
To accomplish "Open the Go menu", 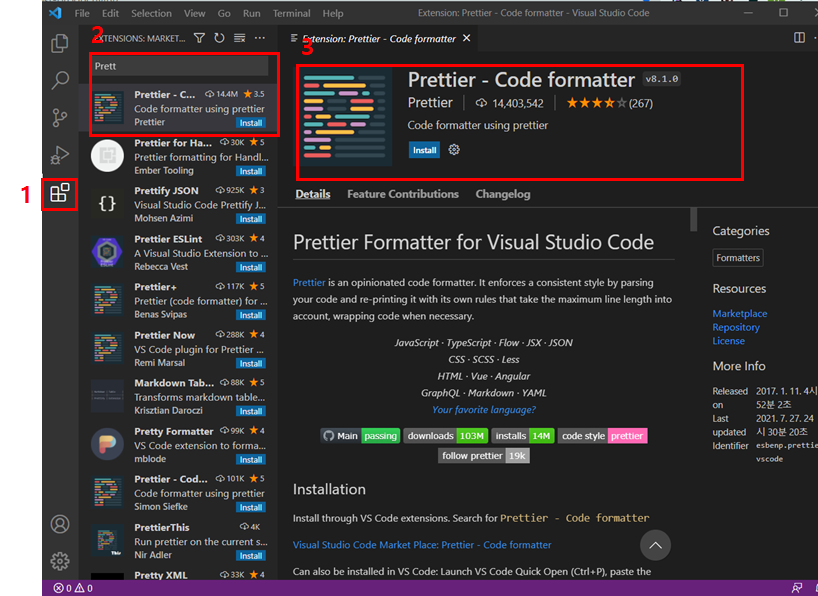I will click(224, 14).
